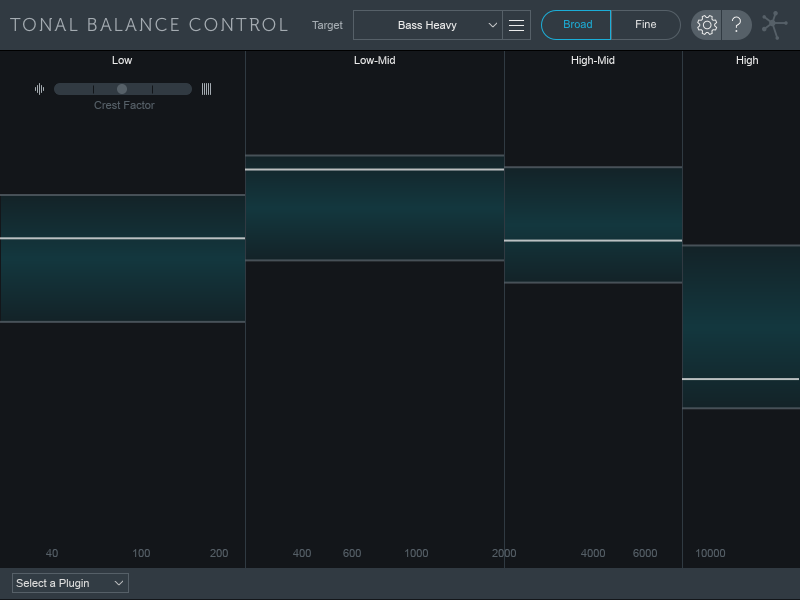This screenshot has height=600, width=800.
Task: Click the 40 Hz frequency label
Action: pos(52,553)
